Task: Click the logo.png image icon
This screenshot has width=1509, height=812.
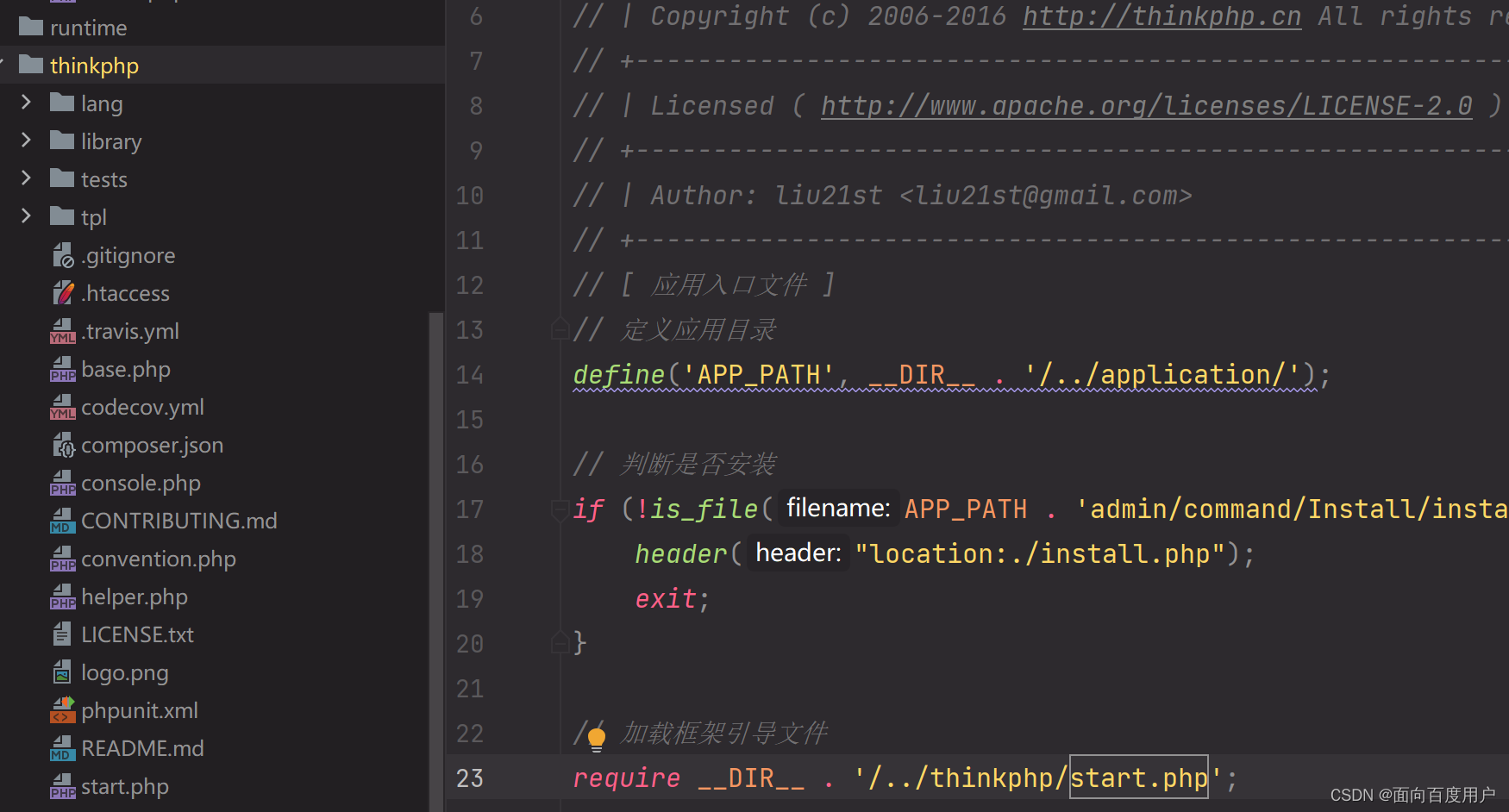Action: [62, 672]
